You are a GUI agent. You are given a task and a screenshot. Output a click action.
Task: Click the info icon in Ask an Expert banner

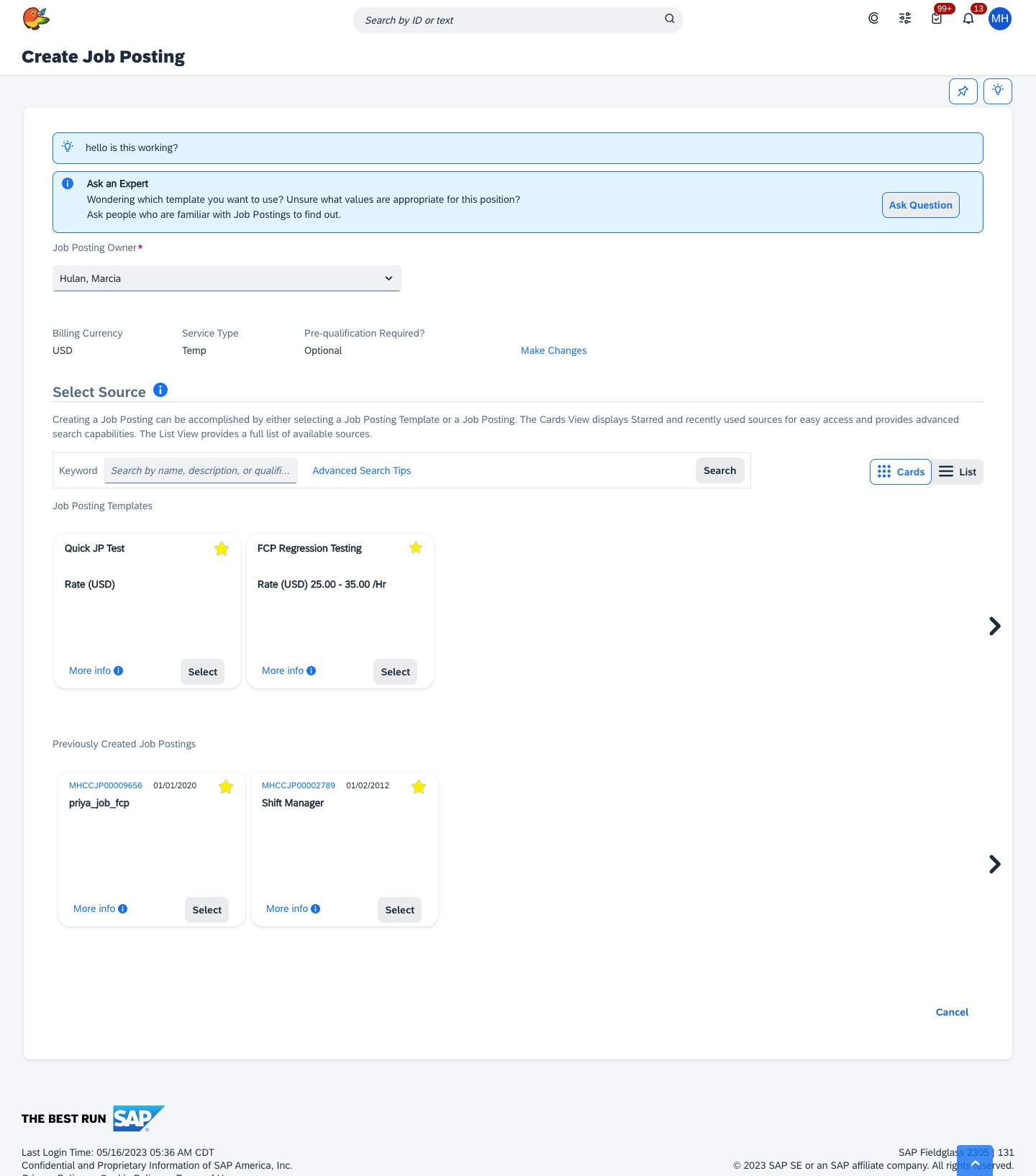[x=68, y=183]
